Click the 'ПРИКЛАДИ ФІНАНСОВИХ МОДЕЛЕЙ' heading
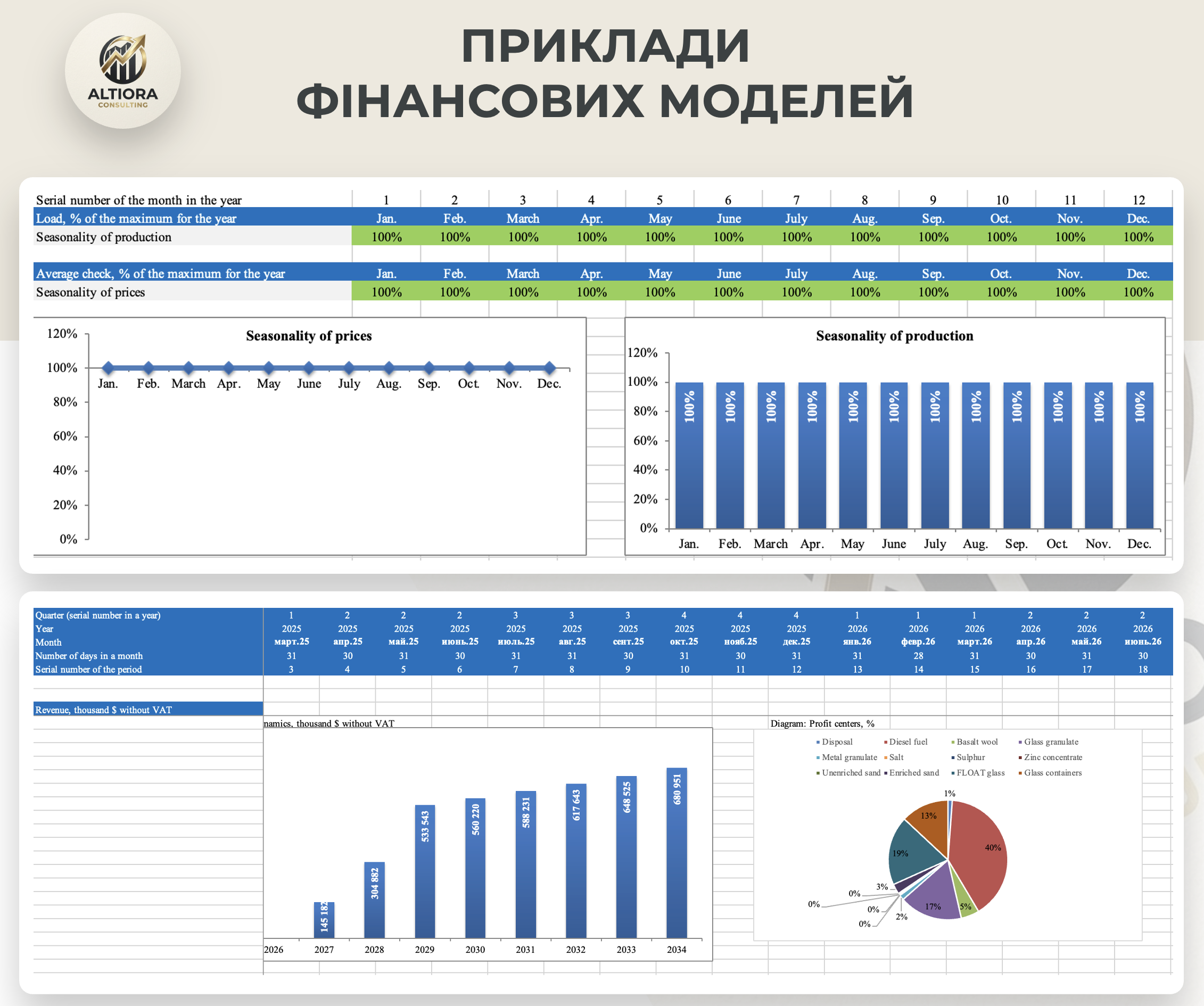The height and width of the screenshot is (1006, 1204). pos(605,73)
